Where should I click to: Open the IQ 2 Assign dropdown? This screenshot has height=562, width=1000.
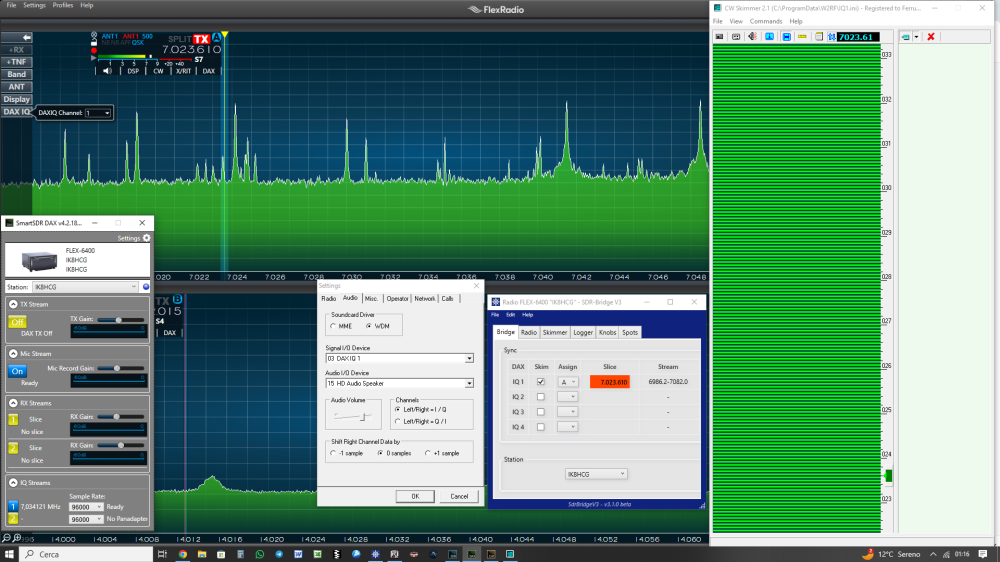tap(568, 397)
